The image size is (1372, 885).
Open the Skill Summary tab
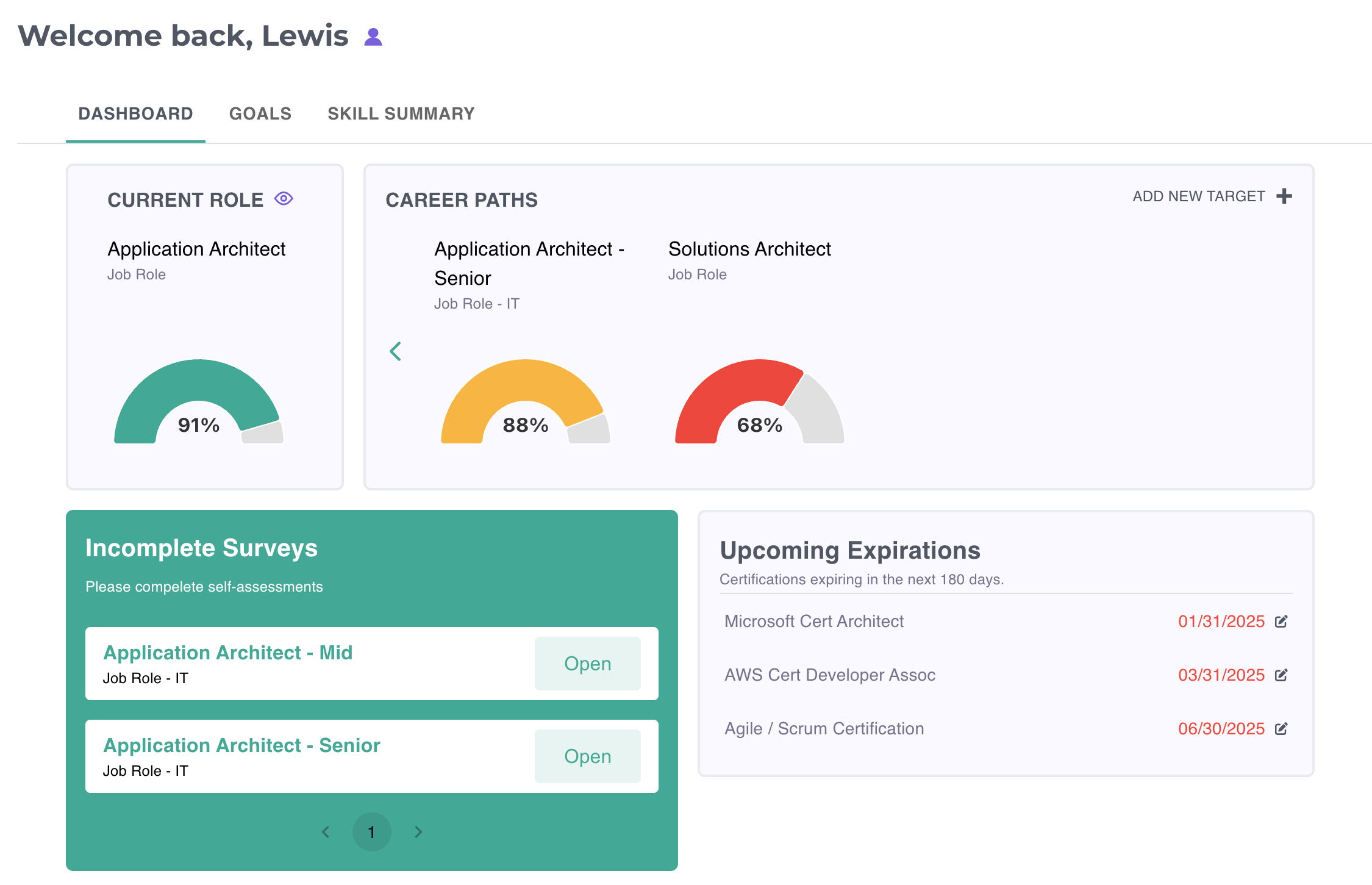pos(401,114)
